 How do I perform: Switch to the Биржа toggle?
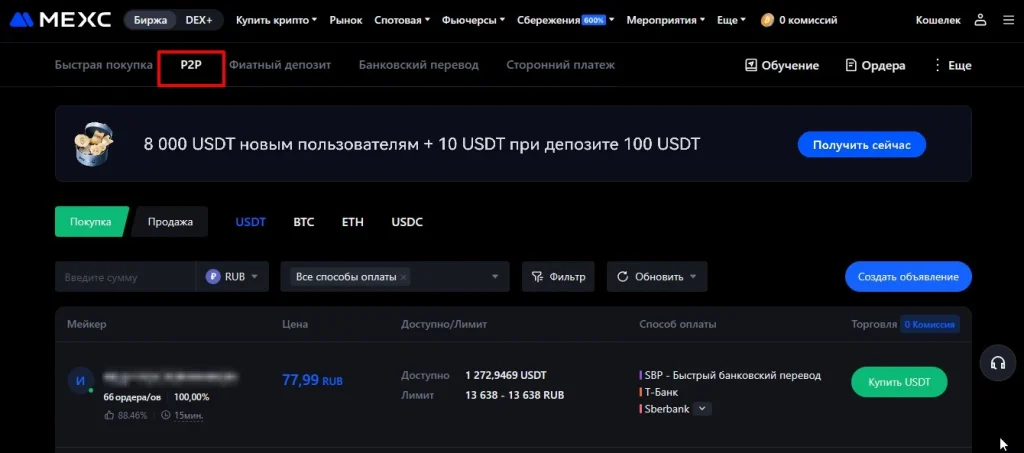pyautogui.click(x=150, y=20)
